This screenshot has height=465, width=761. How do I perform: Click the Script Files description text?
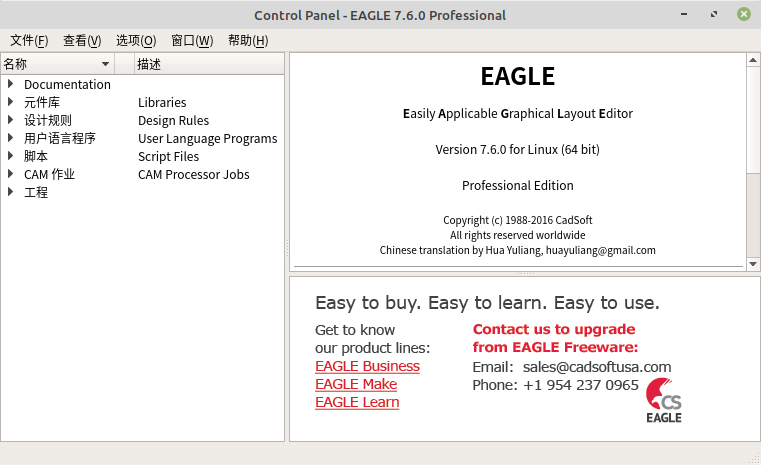168,156
